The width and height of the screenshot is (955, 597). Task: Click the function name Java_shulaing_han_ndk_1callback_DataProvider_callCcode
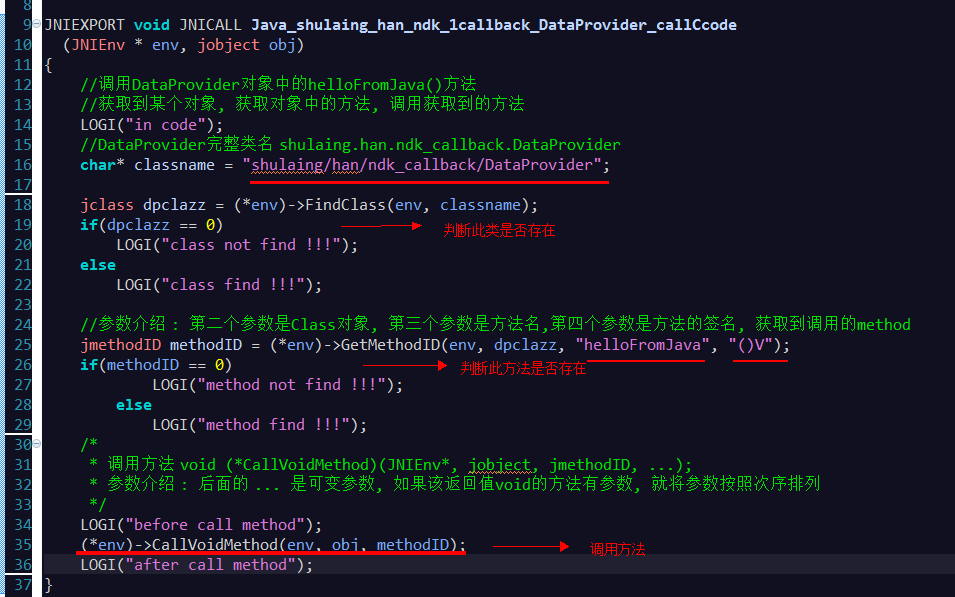pyautogui.click(x=494, y=25)
